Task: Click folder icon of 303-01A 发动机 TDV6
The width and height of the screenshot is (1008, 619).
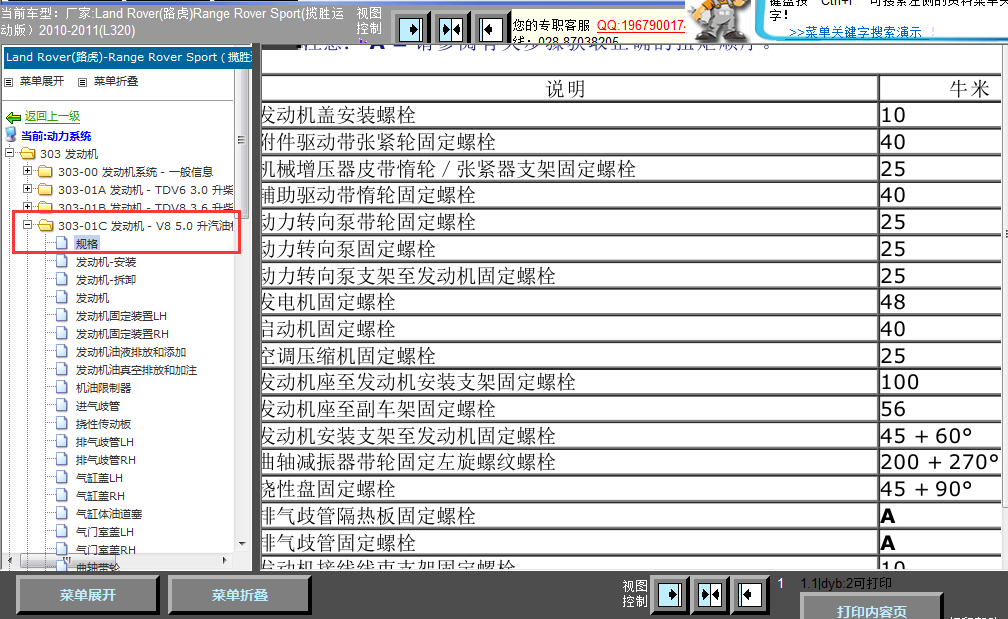Action: 45,190
